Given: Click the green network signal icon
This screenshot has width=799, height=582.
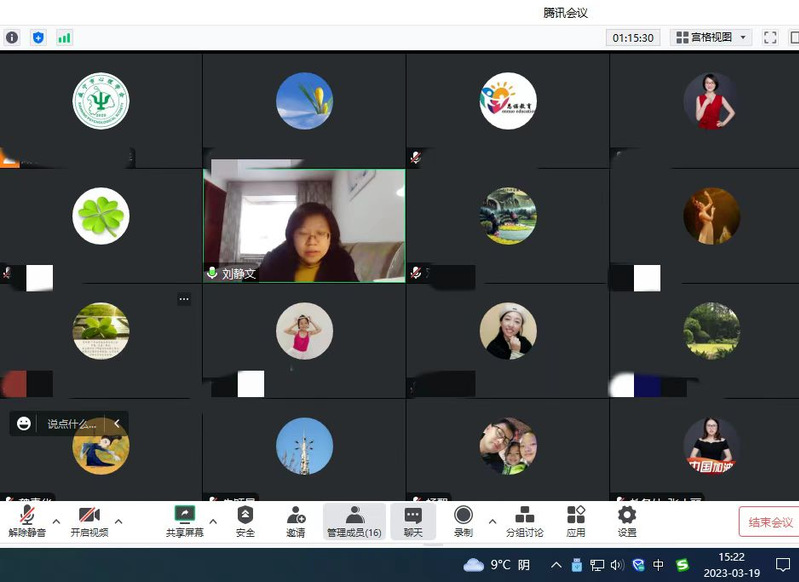Looking at the screenshot, I should pyautogui.click(x=64, y=37).
